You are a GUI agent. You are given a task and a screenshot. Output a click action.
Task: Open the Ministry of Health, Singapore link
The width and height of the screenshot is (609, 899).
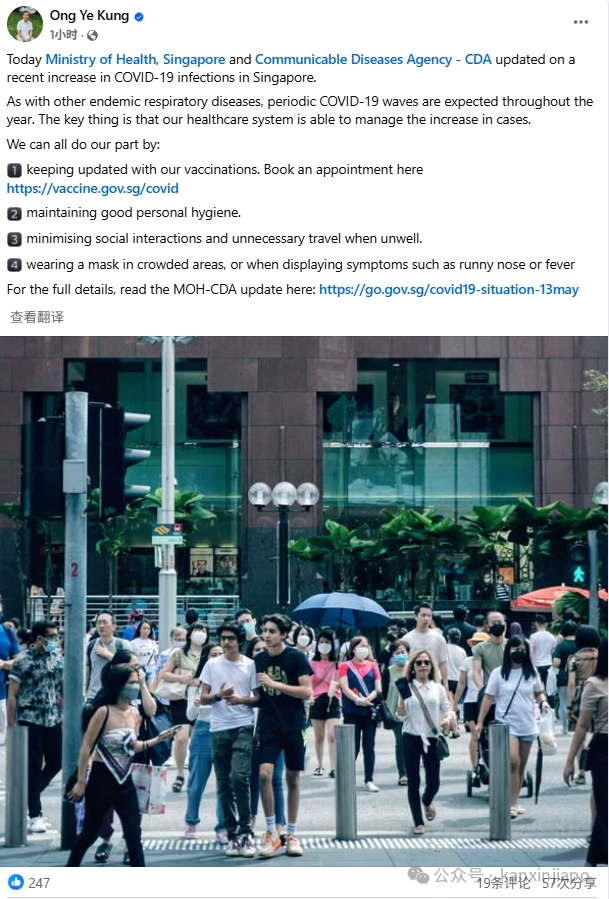pos(135,59)
